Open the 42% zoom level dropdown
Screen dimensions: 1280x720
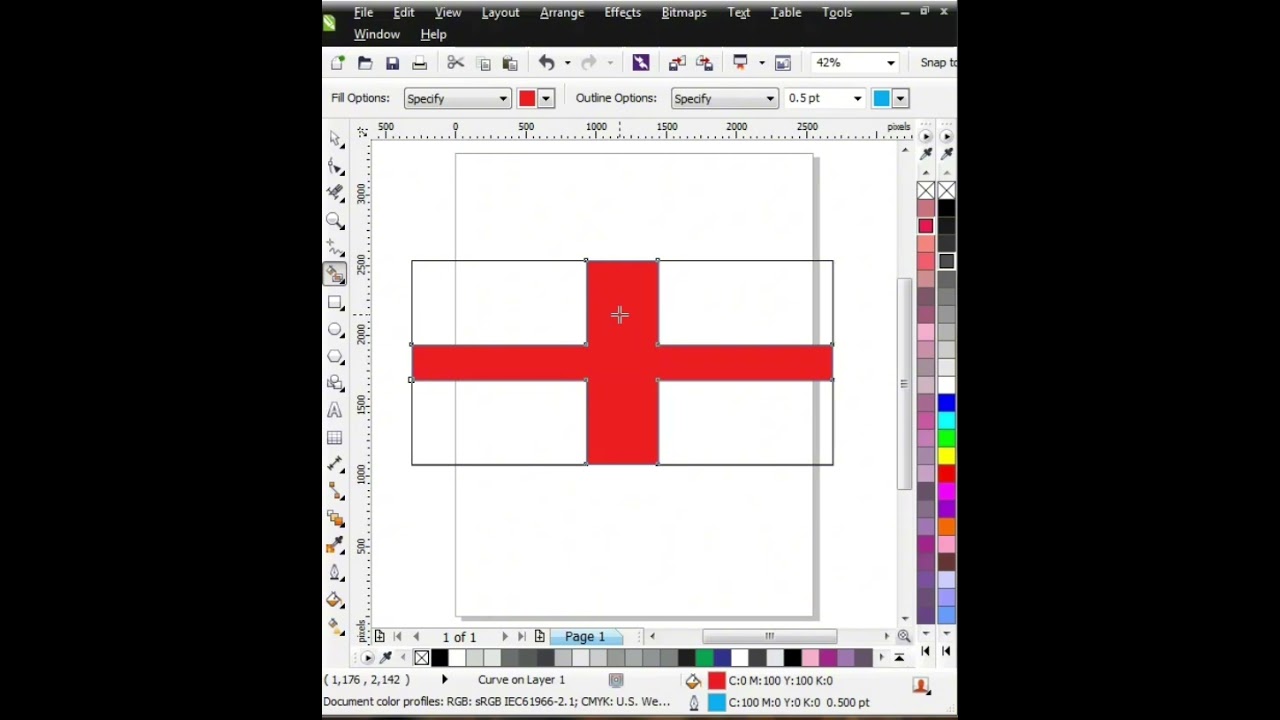click(x=890, y=63)
